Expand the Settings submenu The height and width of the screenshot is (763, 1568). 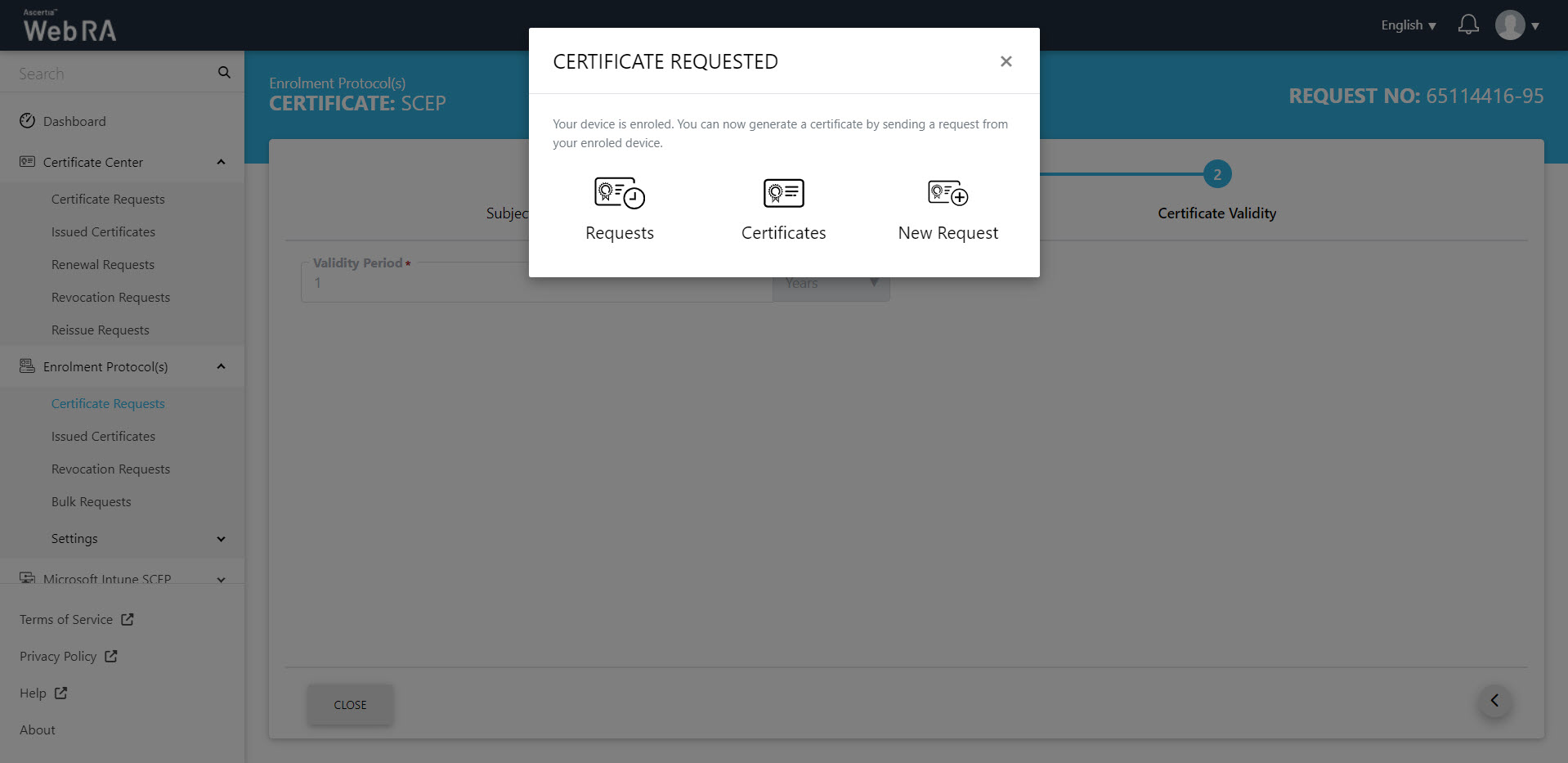pos(221,539)
